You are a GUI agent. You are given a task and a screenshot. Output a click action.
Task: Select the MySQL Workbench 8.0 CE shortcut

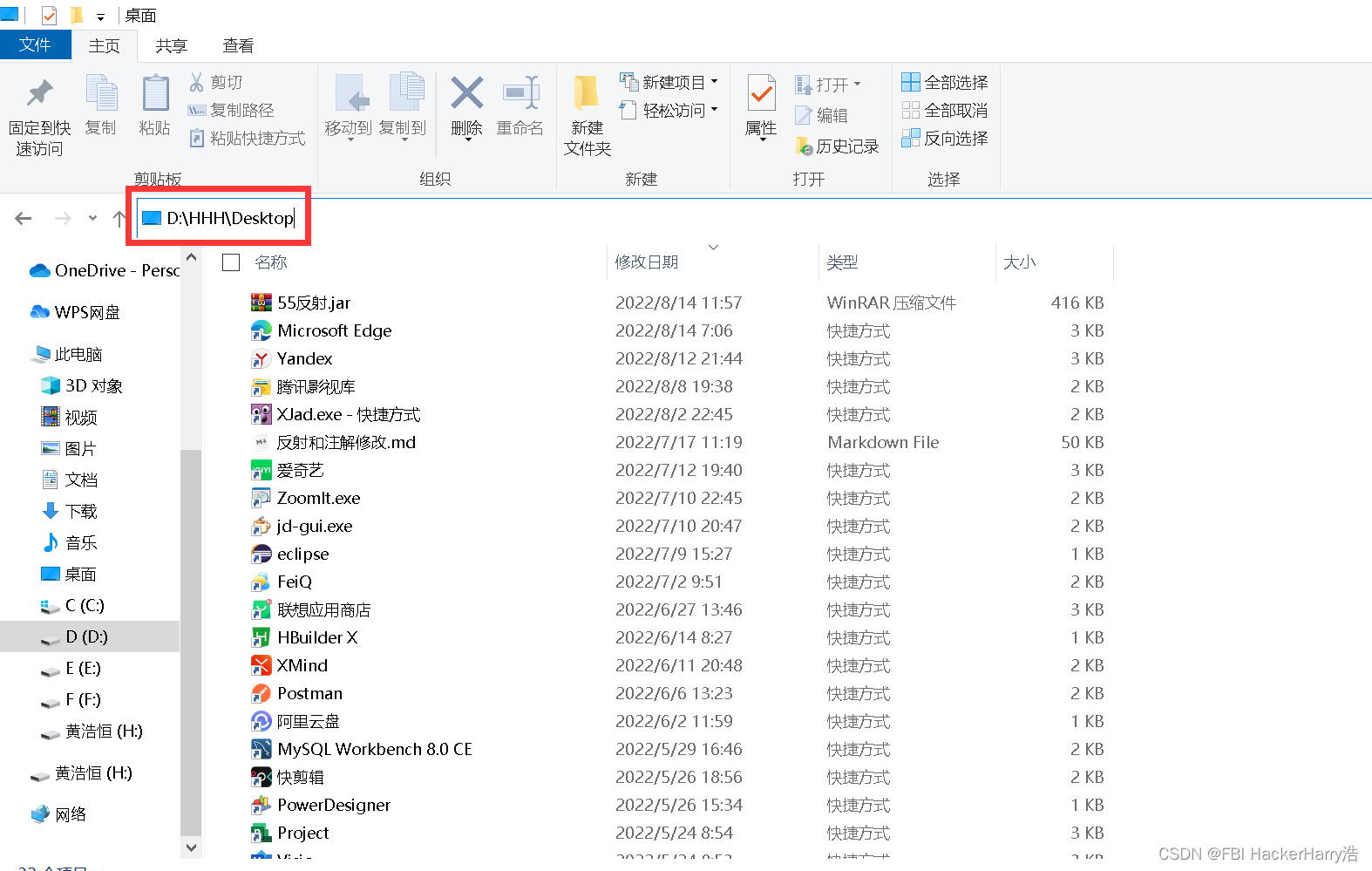pyautogui.click(x=361, y=749)
